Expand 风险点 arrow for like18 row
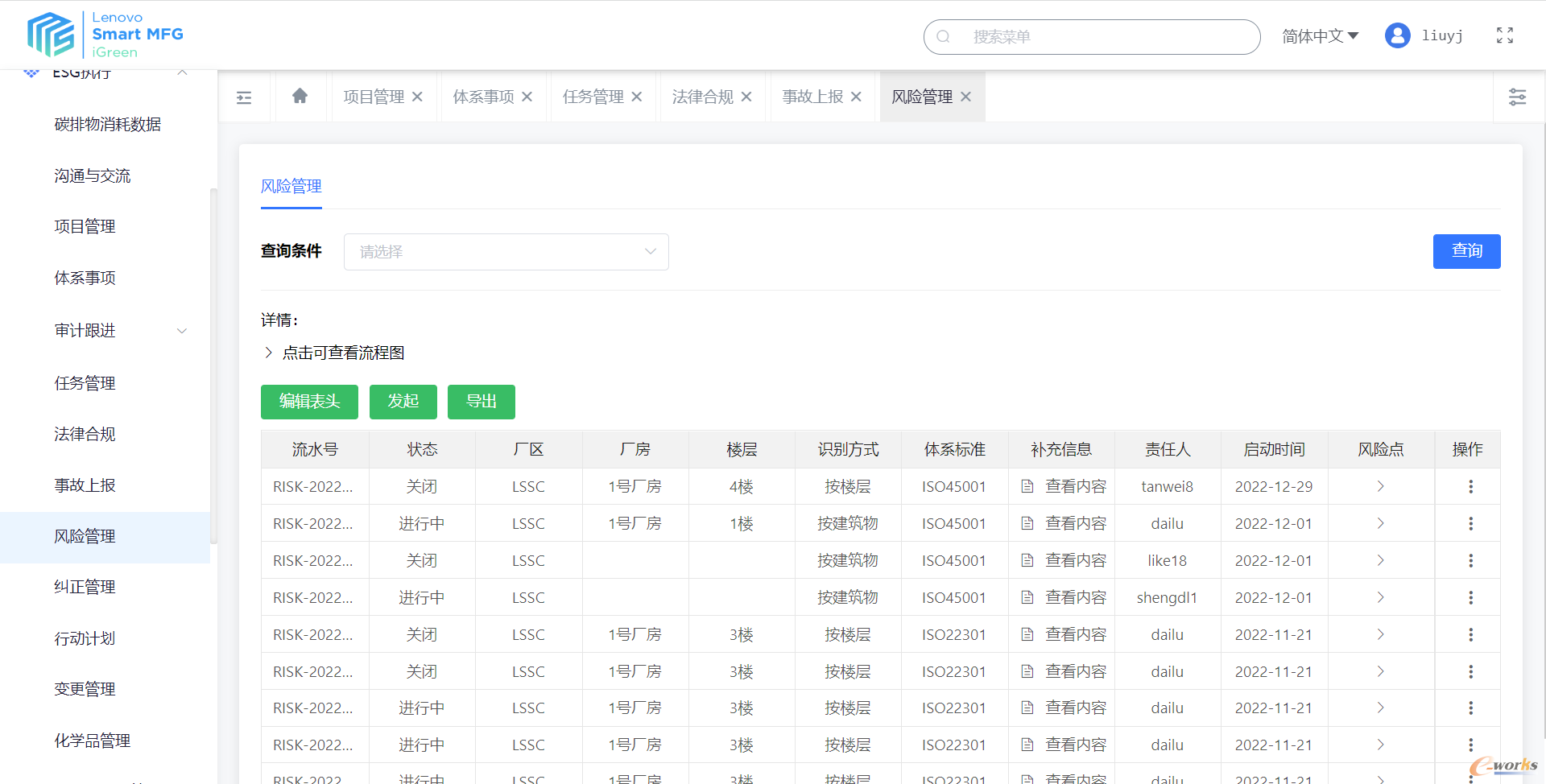This screenshot has height=784, width=1546. (1380, 560)
